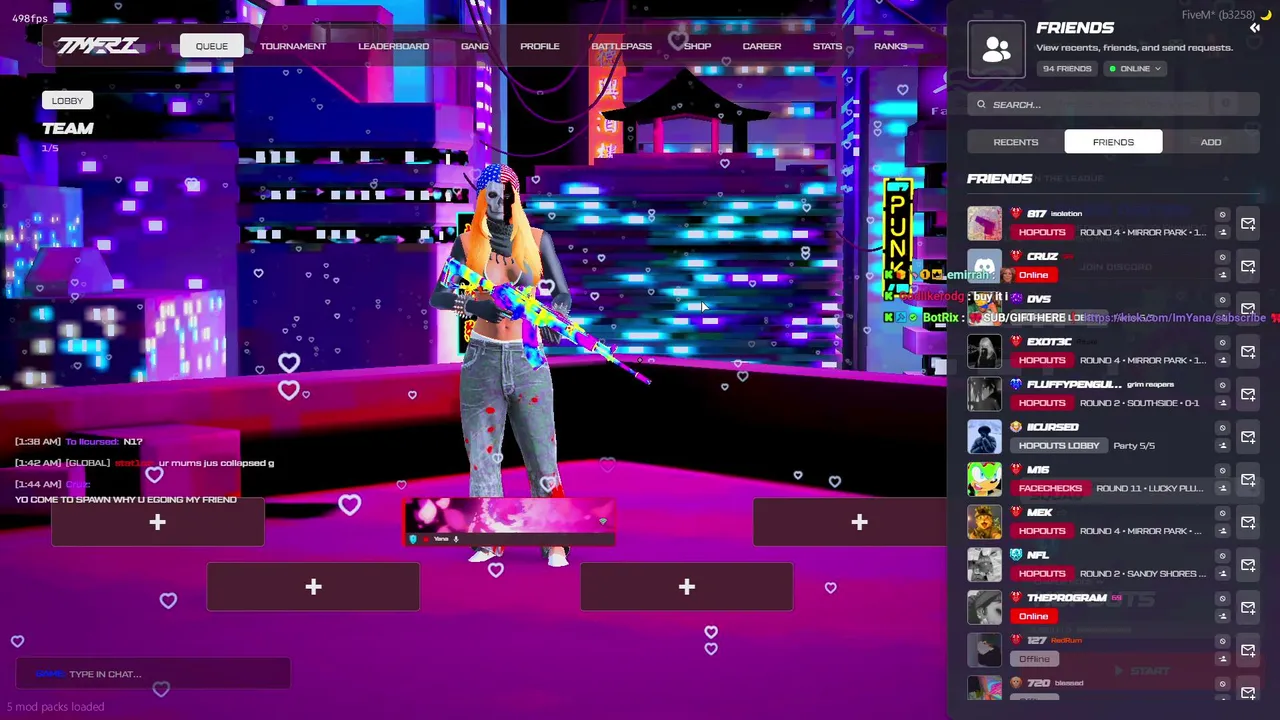This screenshot has width=1280, height=720.
Task: Open the SHOP page
Action: click(x=698, y=46)
